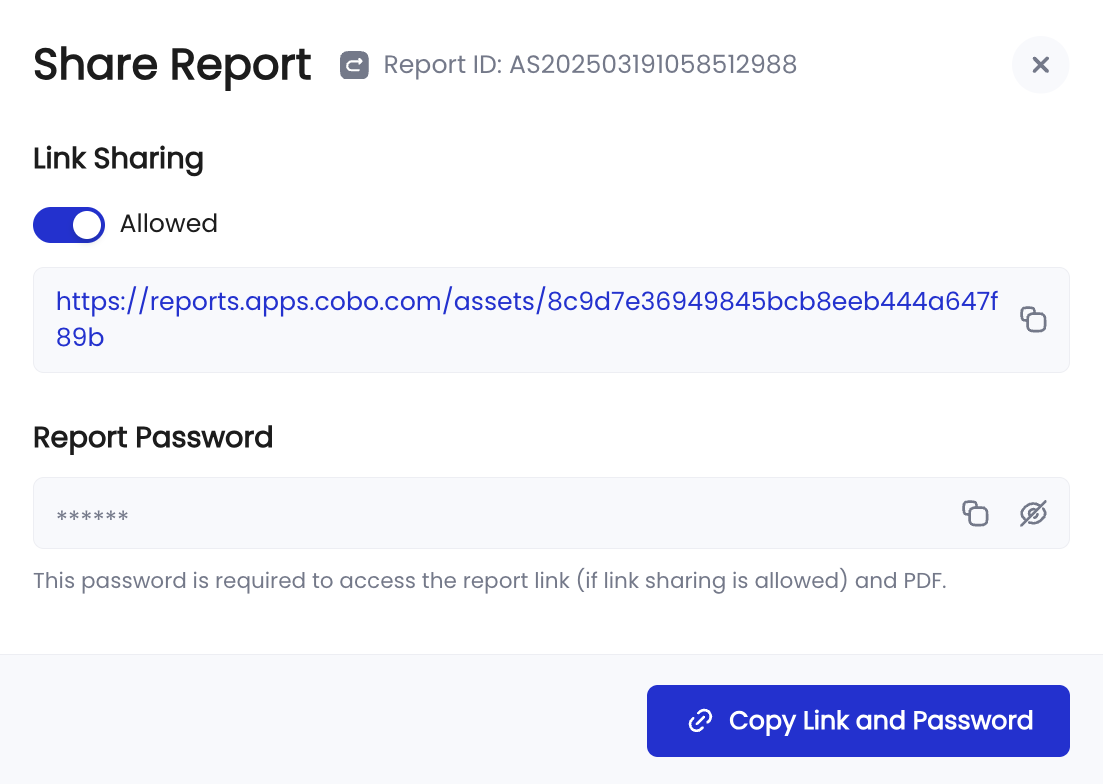Screen dimensions: 1103x784
Task: Copy the report link with its copy icon
Action: click(x=1033, y=320)
